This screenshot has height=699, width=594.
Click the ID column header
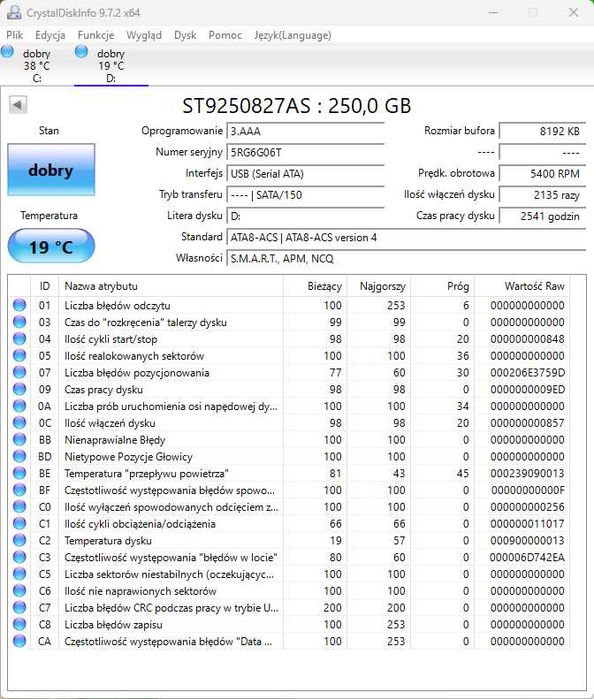point(44,286)
